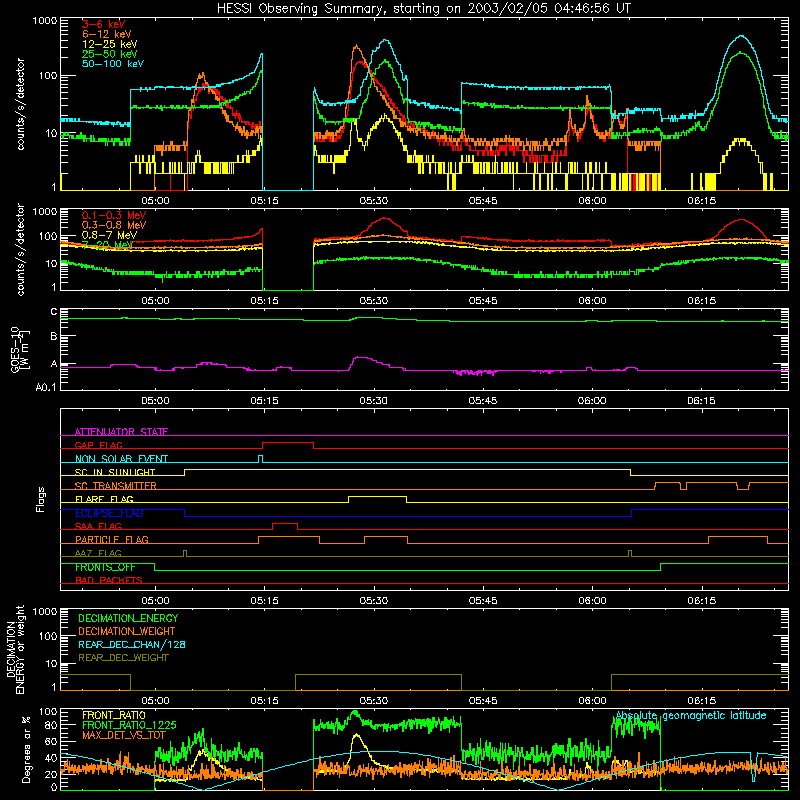Viewport: 800px width, 800px height.
Task: Click the 80 y-axis label on bottom plot
Action: pos(51,725)
